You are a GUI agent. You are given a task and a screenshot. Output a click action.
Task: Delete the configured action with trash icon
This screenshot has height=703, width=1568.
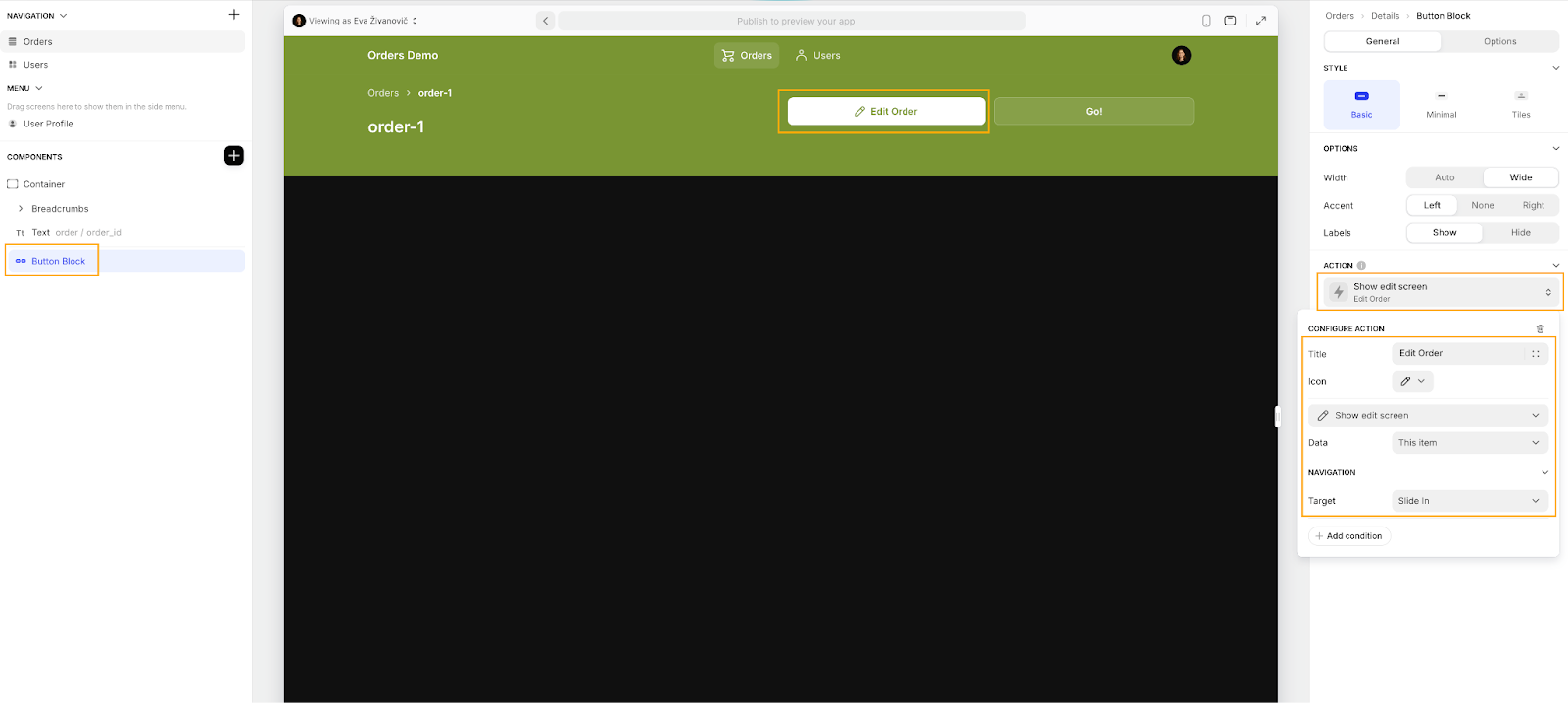[1541, 328]
